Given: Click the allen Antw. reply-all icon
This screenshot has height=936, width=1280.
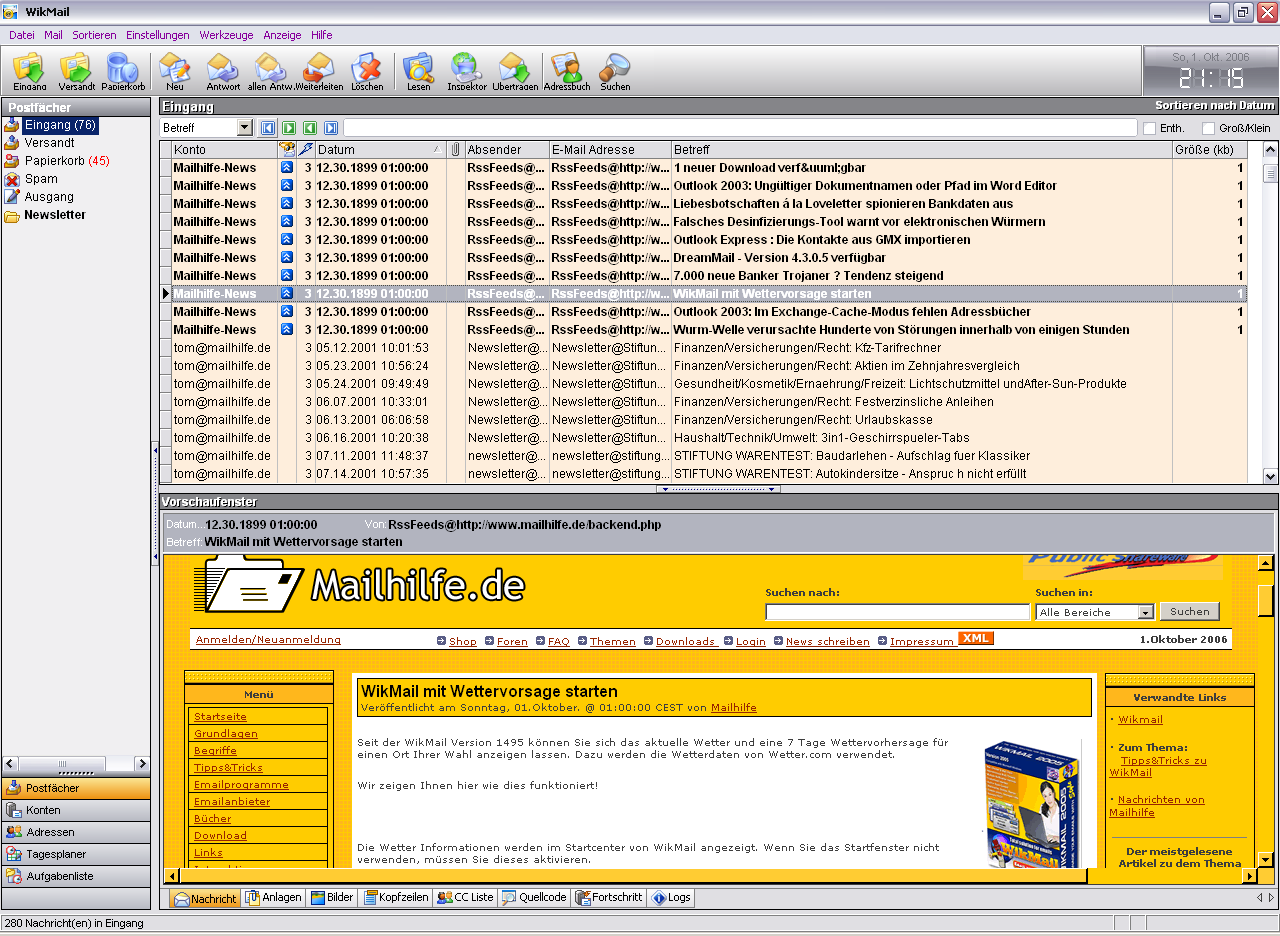Looking at the screenshot, I should (271, 71).
